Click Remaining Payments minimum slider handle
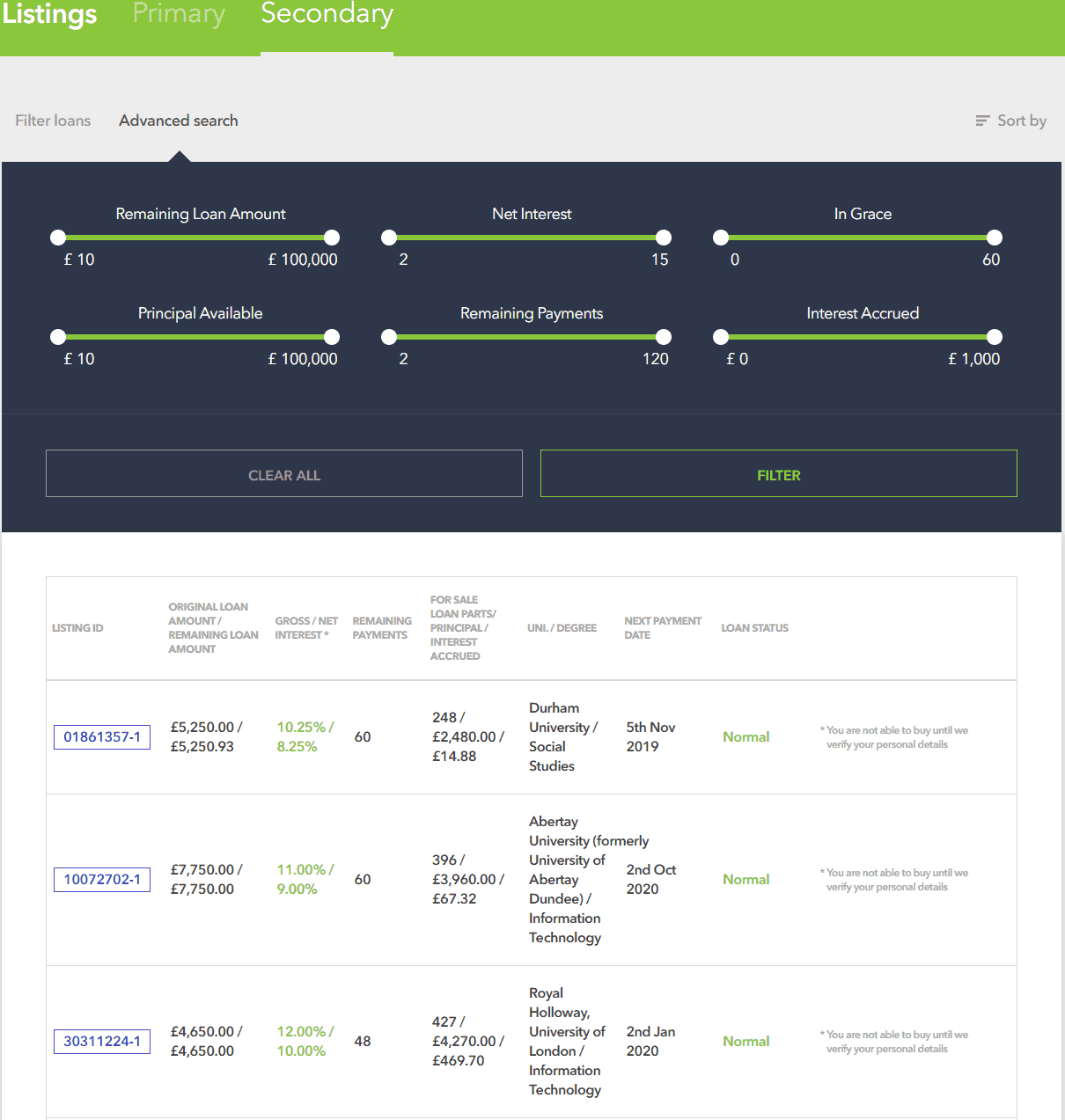Screen dimensions: 1065x1120 (x=389, y=337)
